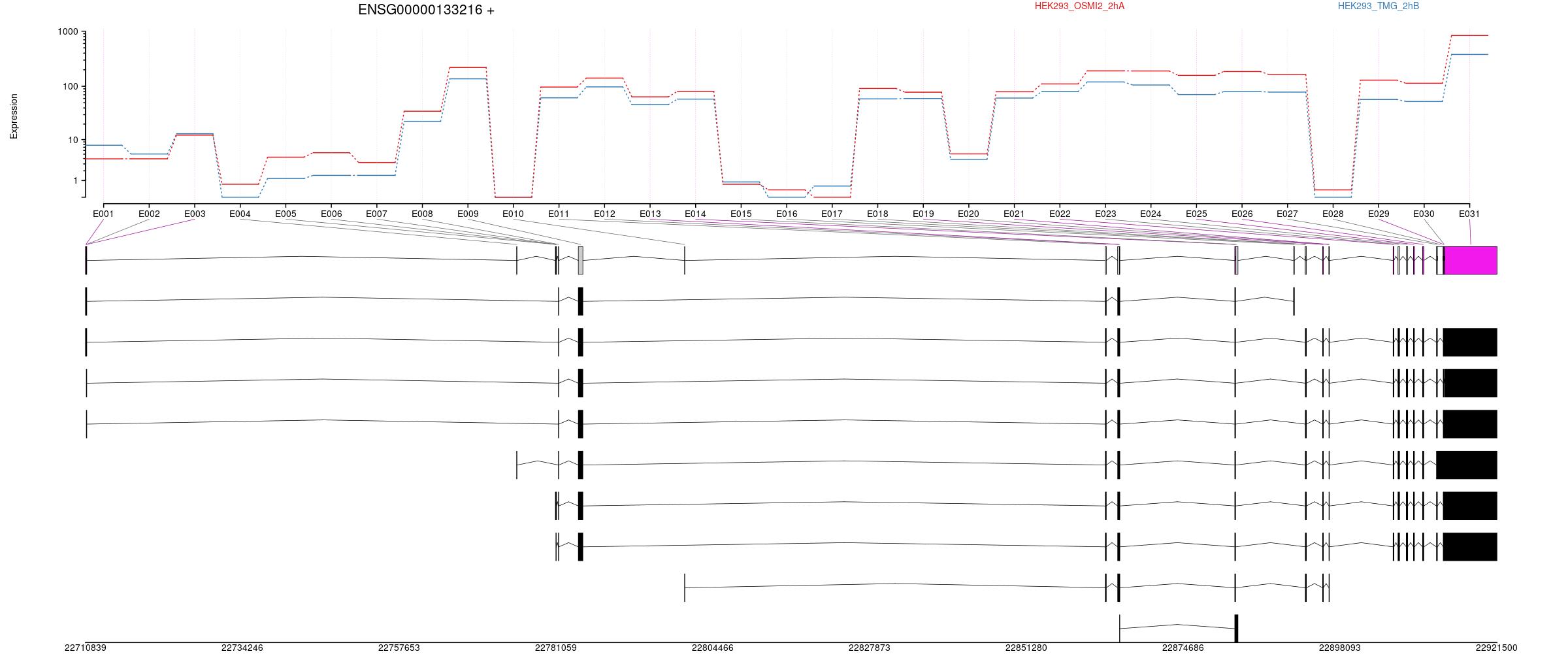This screenshot has height=660, width=1568.
Task: Click exon label E027
Action: 1287,214
